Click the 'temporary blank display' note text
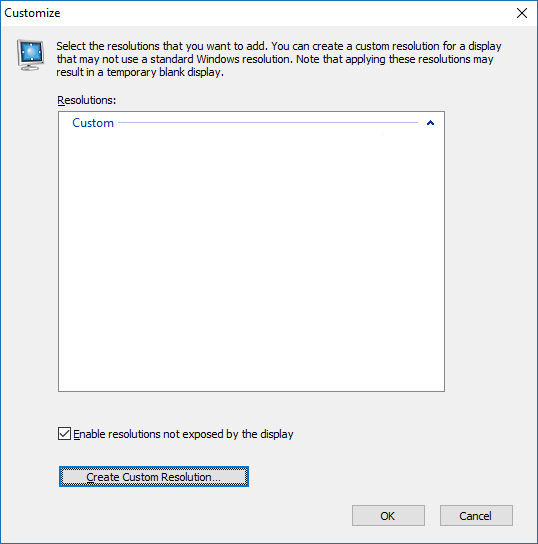Screen dimensions: 538x544 pyautogui.click(x=165, y=72)
